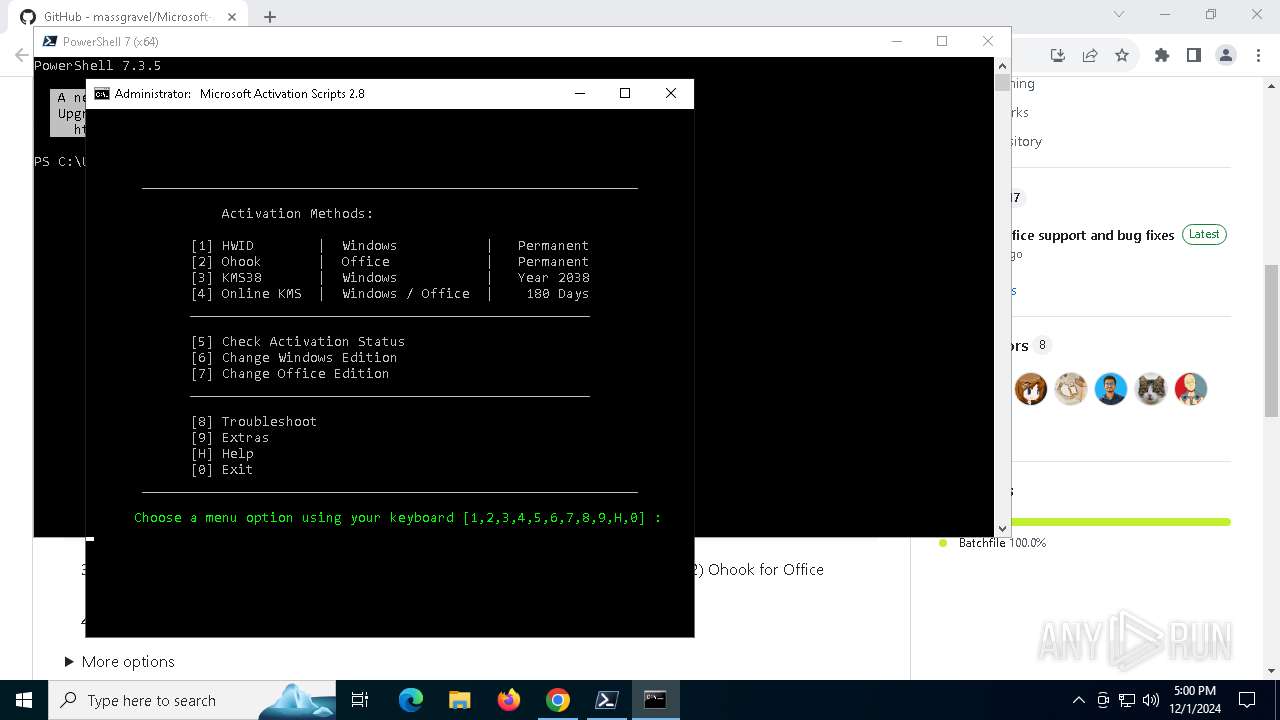Viewport: 1280px width, 720px height.
Task: Click the [7] Change Office Edition line
Action: (x=290, y=373)
